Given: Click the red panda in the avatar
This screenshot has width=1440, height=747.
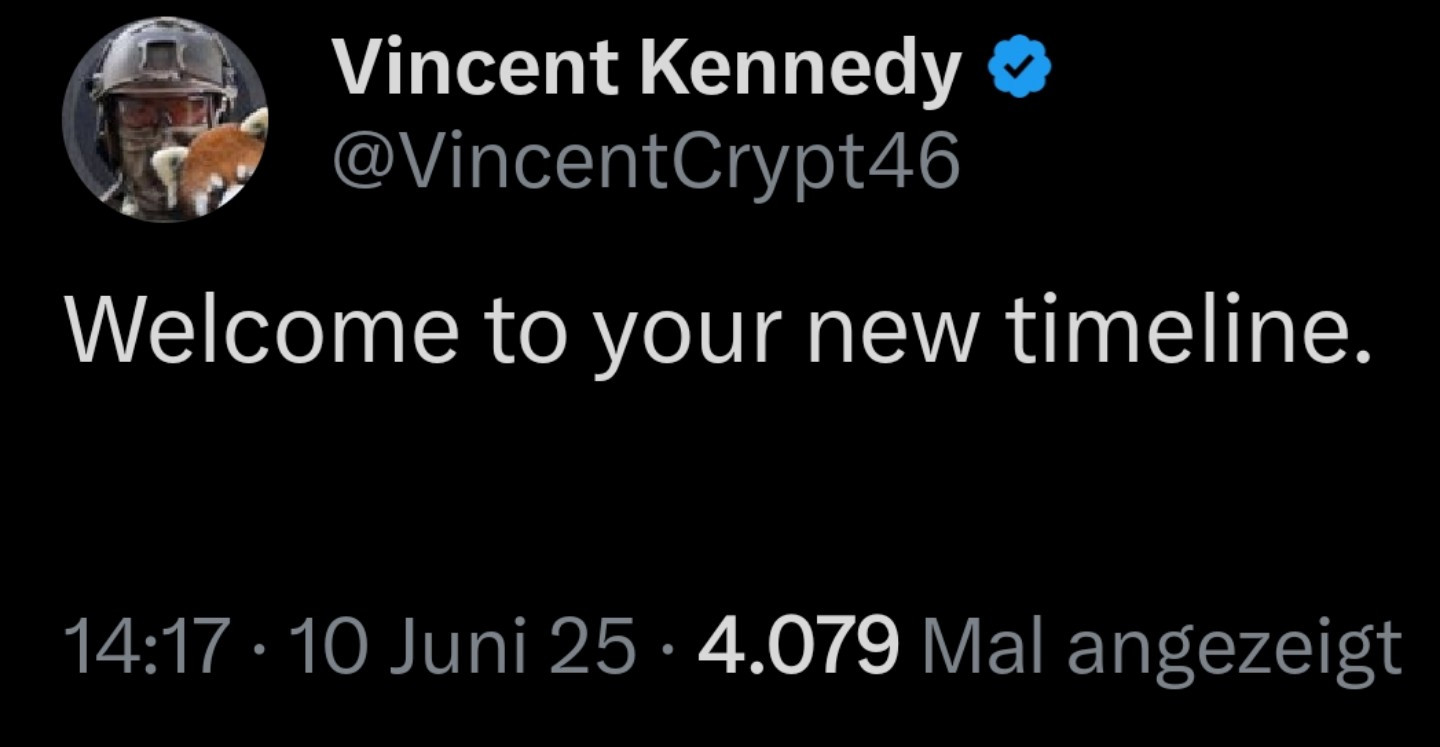Looking at the screenshot, I should (x=218, y=158).
